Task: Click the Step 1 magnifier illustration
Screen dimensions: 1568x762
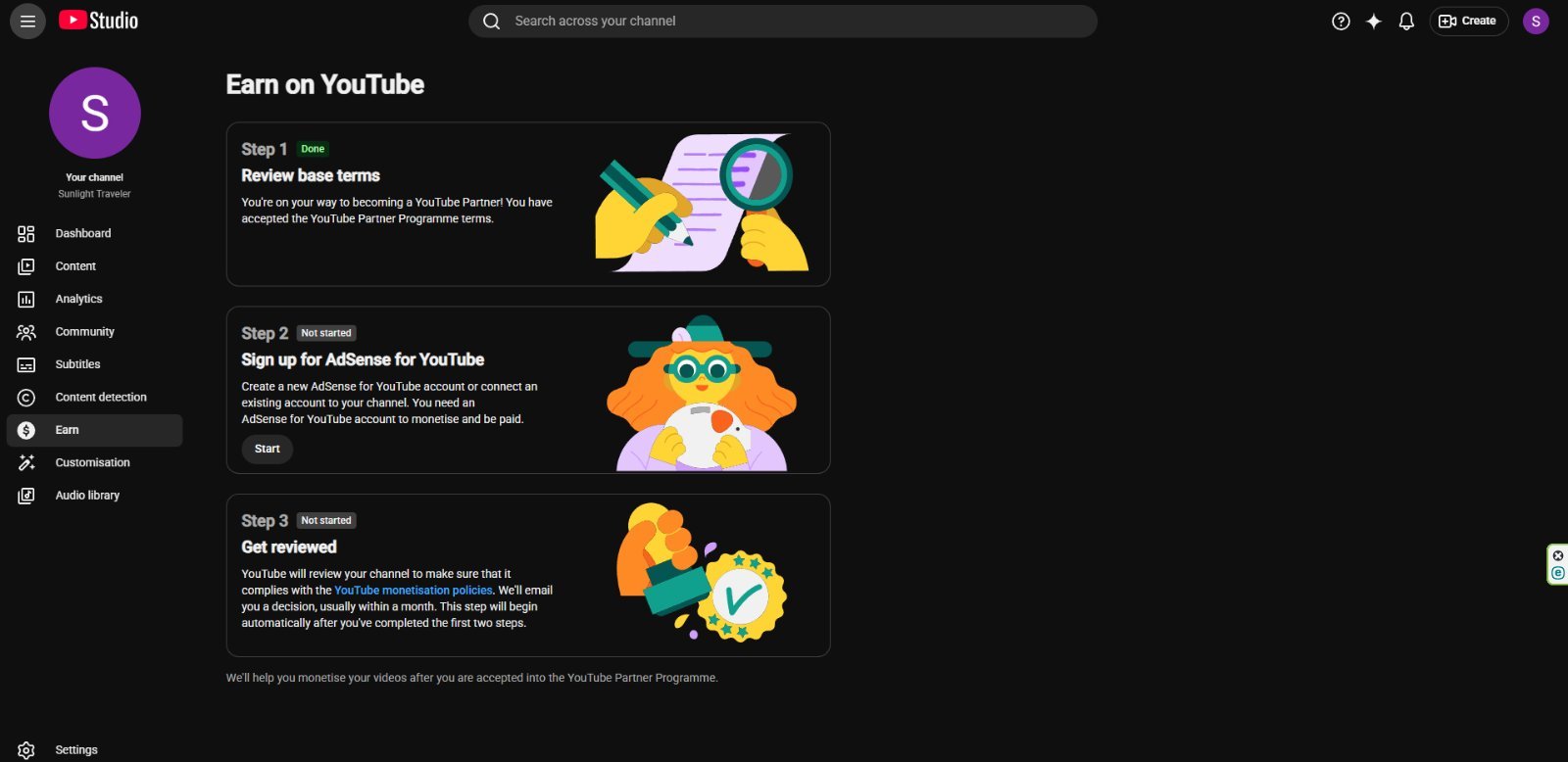Action: point(702,203)
